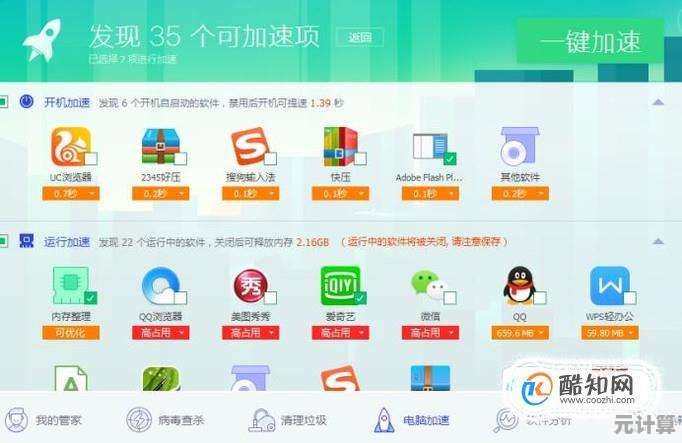Uncheck the Adobe Flash Player checkbox
Viewport: 682px width, 443px height.
point(450,159)
